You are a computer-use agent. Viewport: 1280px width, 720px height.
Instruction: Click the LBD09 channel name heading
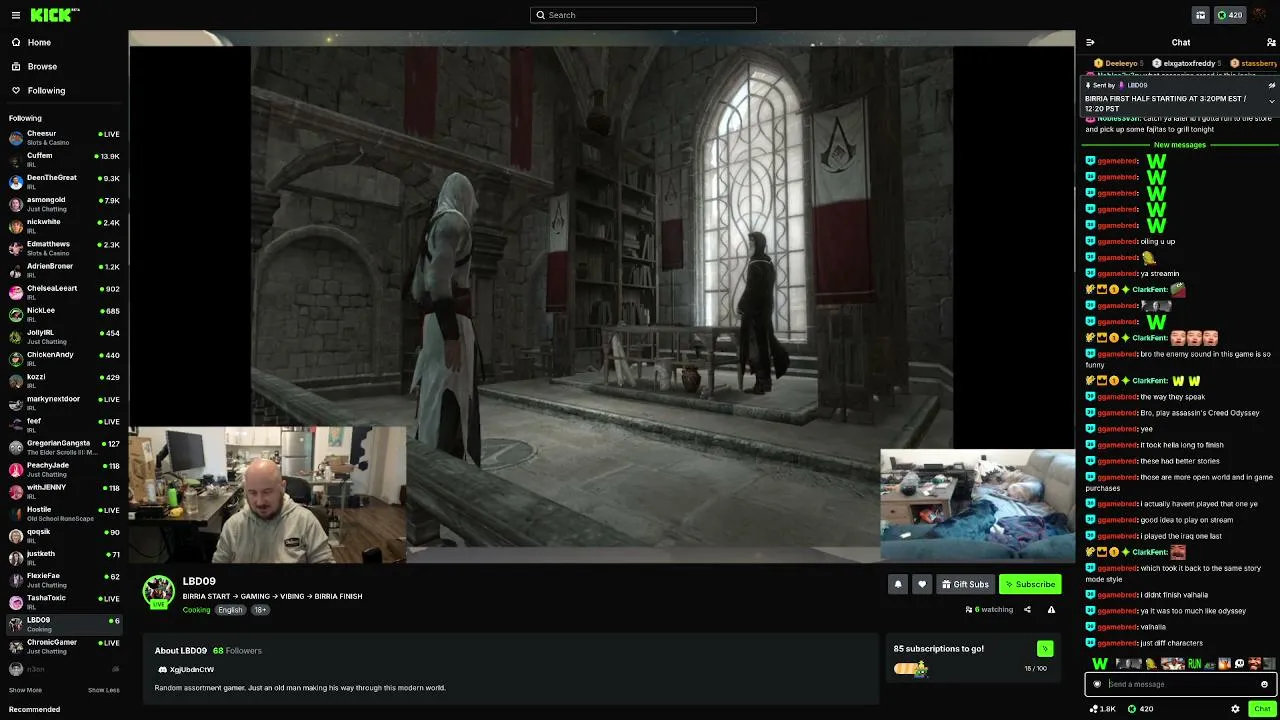199,581
